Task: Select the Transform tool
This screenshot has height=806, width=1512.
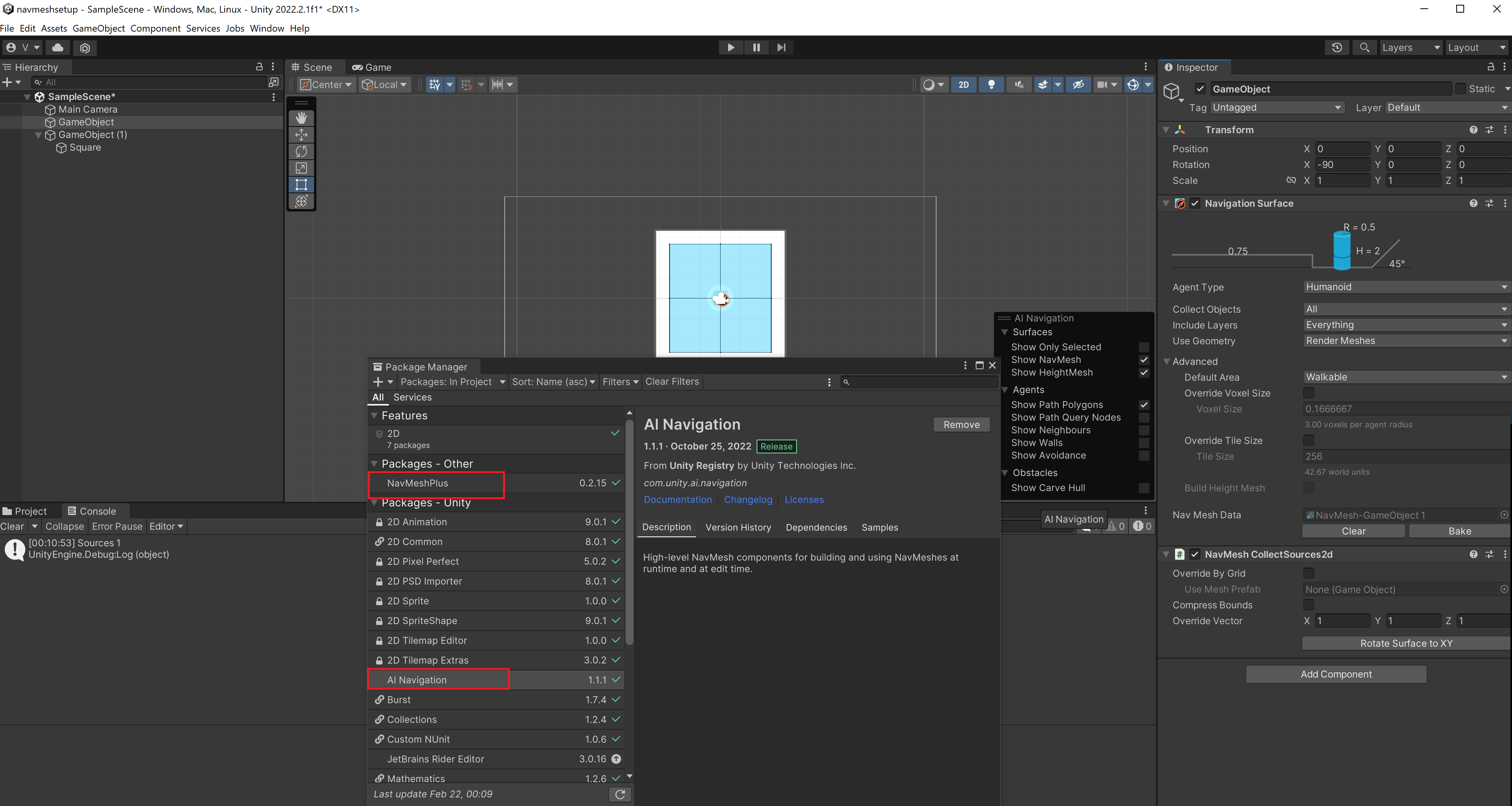Action: pyautogui.click(x=301, y=201)
